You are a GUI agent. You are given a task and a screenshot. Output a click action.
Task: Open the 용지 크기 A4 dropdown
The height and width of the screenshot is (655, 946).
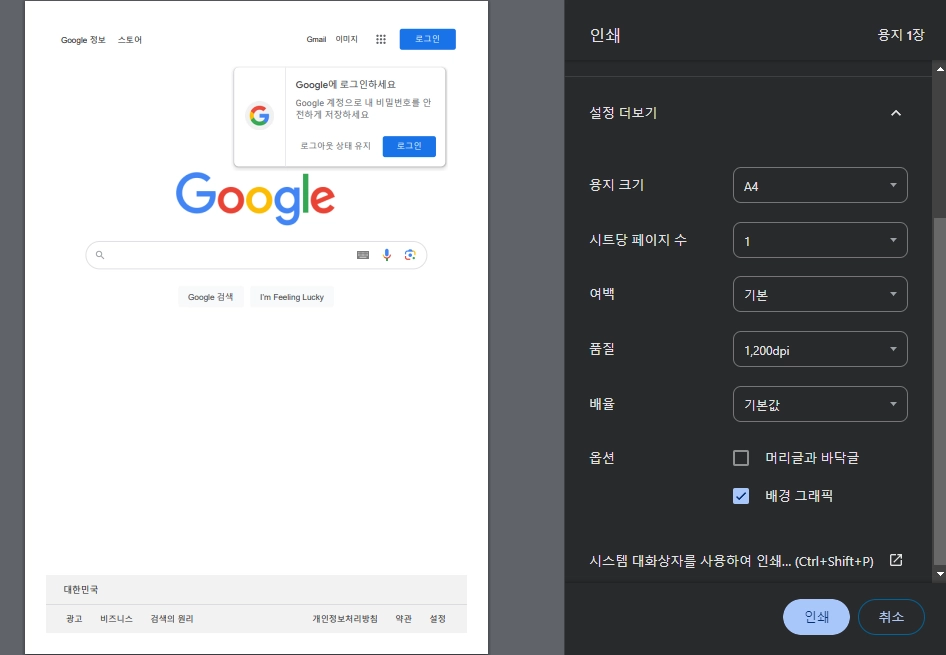[x=820, y=185]
